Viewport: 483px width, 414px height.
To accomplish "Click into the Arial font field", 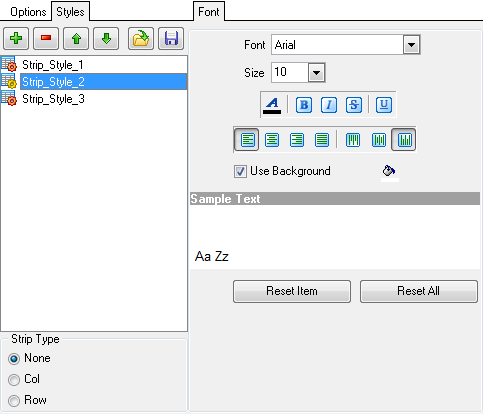I will [x=337, y=45].
